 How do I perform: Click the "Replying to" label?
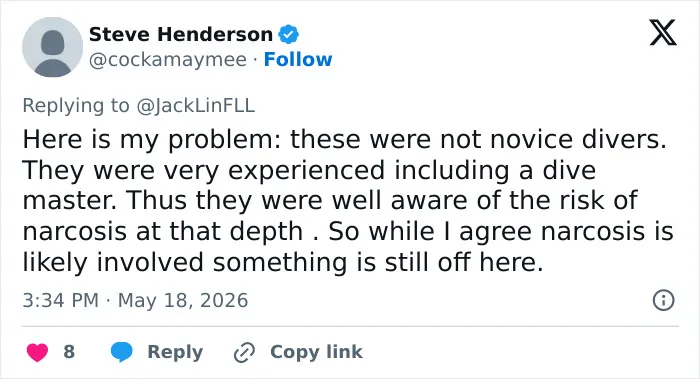(x=76, y=106)
